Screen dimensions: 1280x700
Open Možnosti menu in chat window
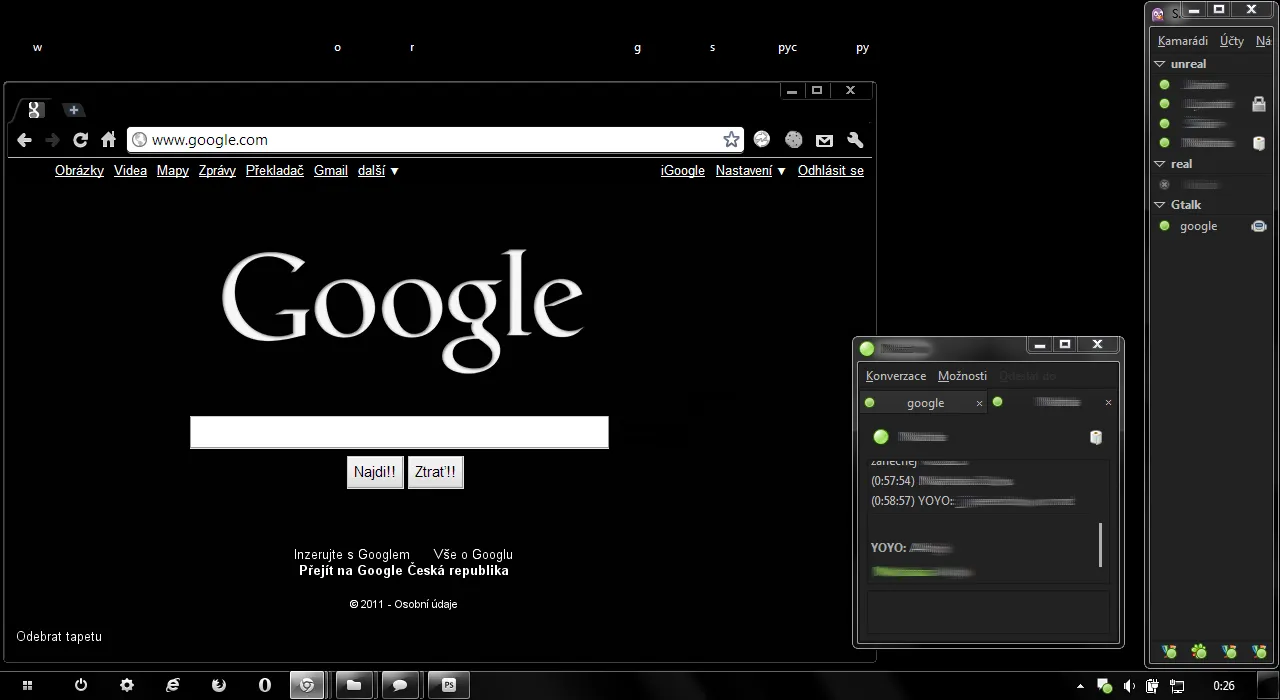(x=962, y=376)
